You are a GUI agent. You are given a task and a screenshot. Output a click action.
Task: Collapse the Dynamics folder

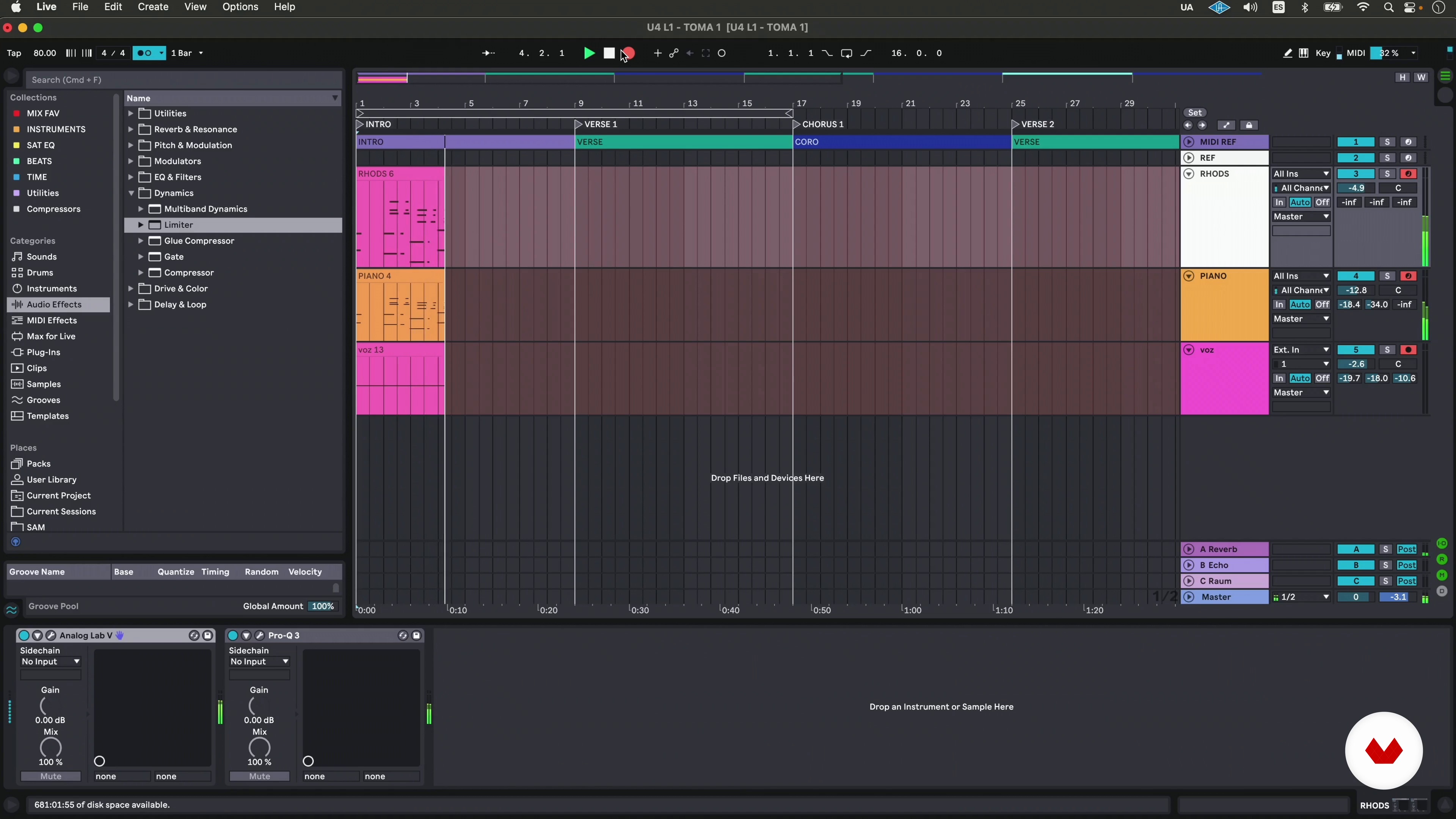pyautogui.click(x=131, y=193)
